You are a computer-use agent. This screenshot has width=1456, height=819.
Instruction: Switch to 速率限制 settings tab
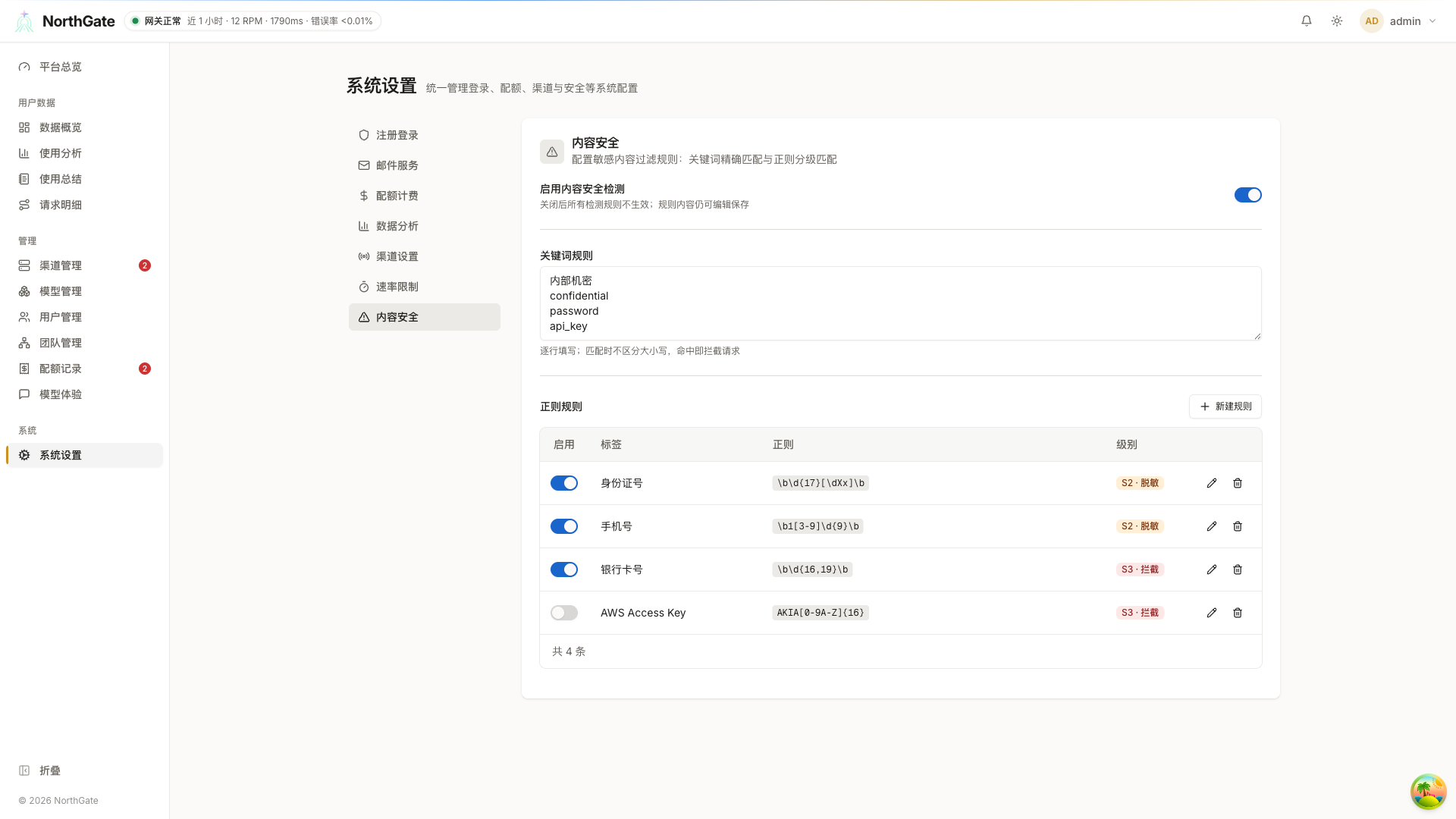point(424,287)
